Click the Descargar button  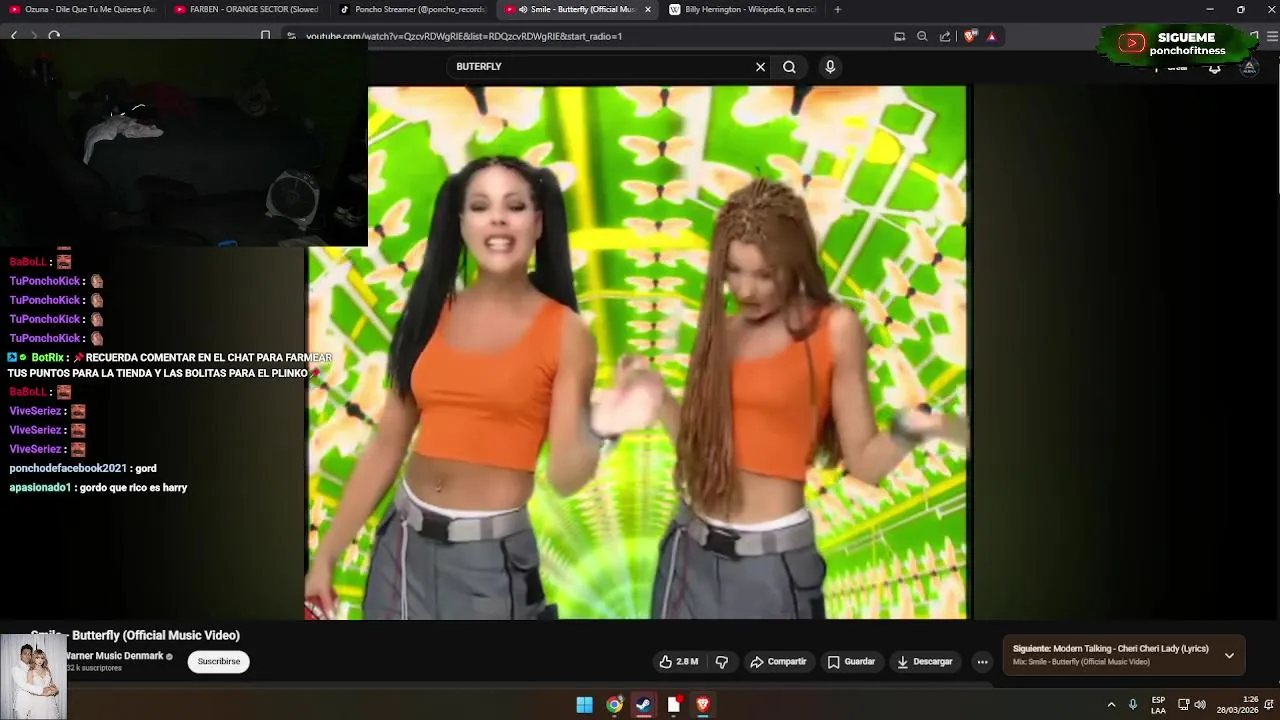point(925,662)
